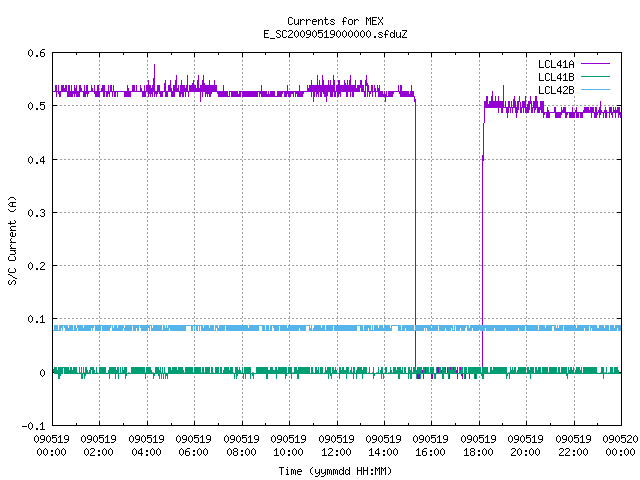Screen dimensions: 640x480
Task: Click the y-axis tick value 0.5
Action: click(x=36, y=106)
